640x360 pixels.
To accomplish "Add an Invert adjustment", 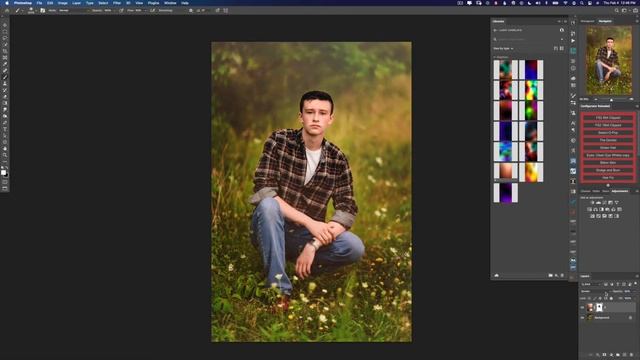I will click(592, 216).
